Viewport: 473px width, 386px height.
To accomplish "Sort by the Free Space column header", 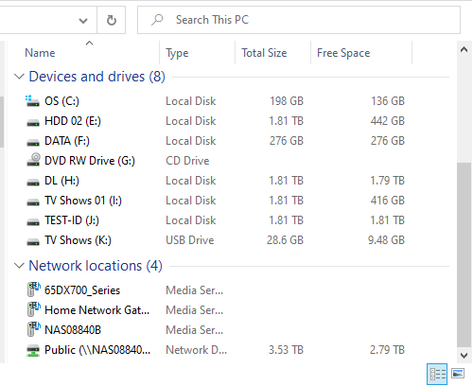I will pos(343,53).
